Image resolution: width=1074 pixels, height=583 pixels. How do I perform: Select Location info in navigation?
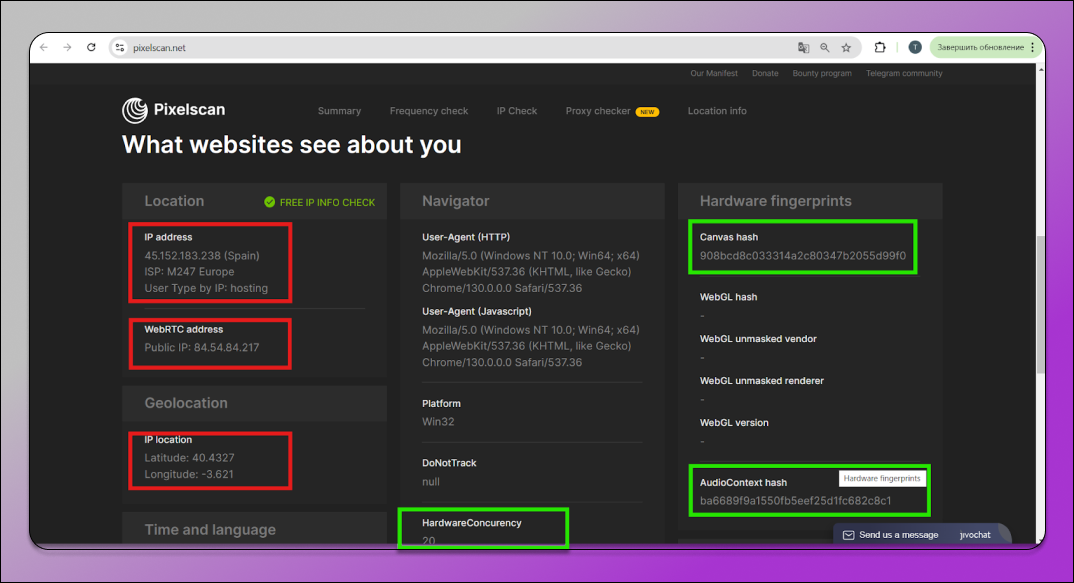pos(717,111)
